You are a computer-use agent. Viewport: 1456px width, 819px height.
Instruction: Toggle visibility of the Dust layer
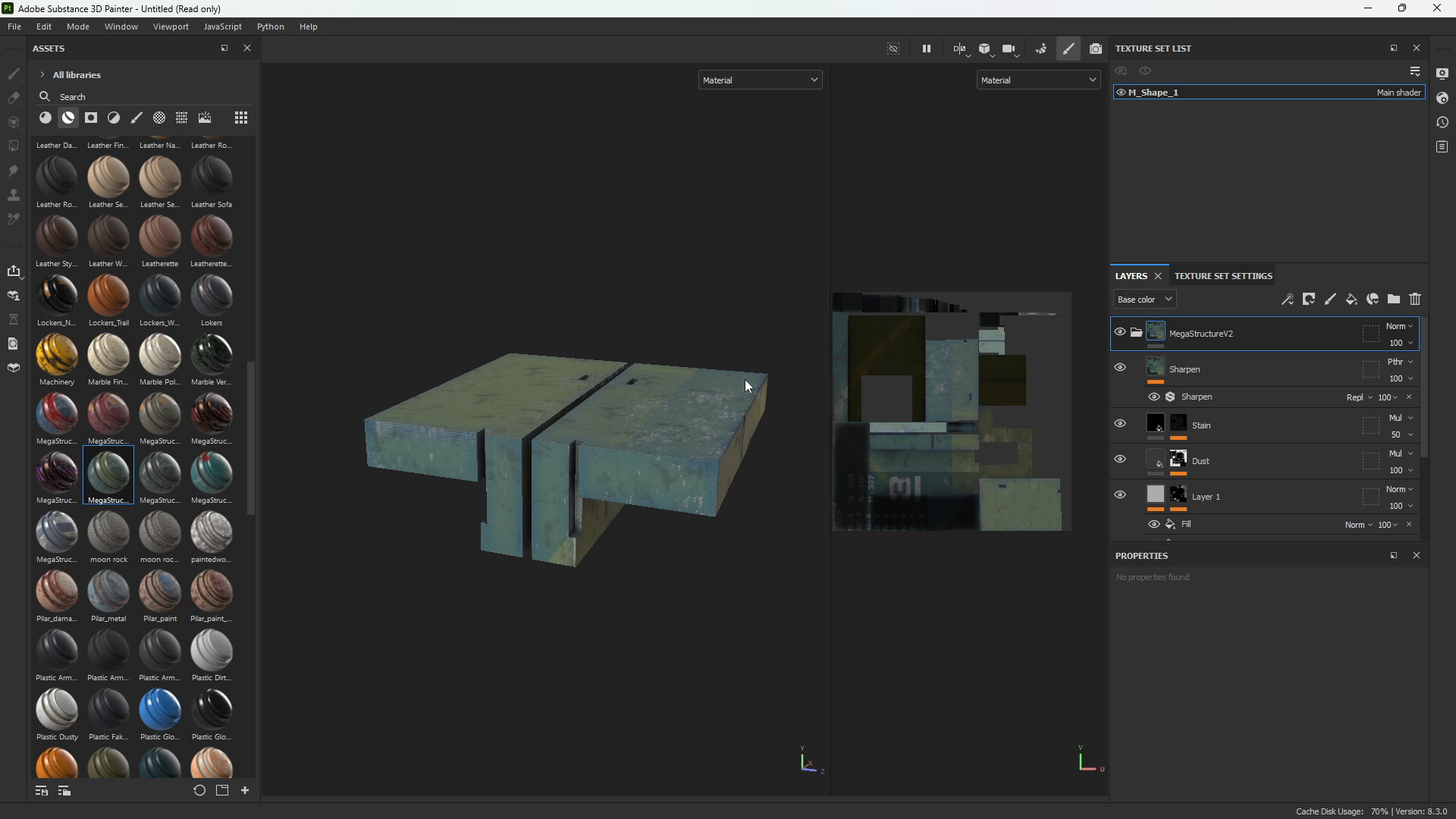point(1120,460)
